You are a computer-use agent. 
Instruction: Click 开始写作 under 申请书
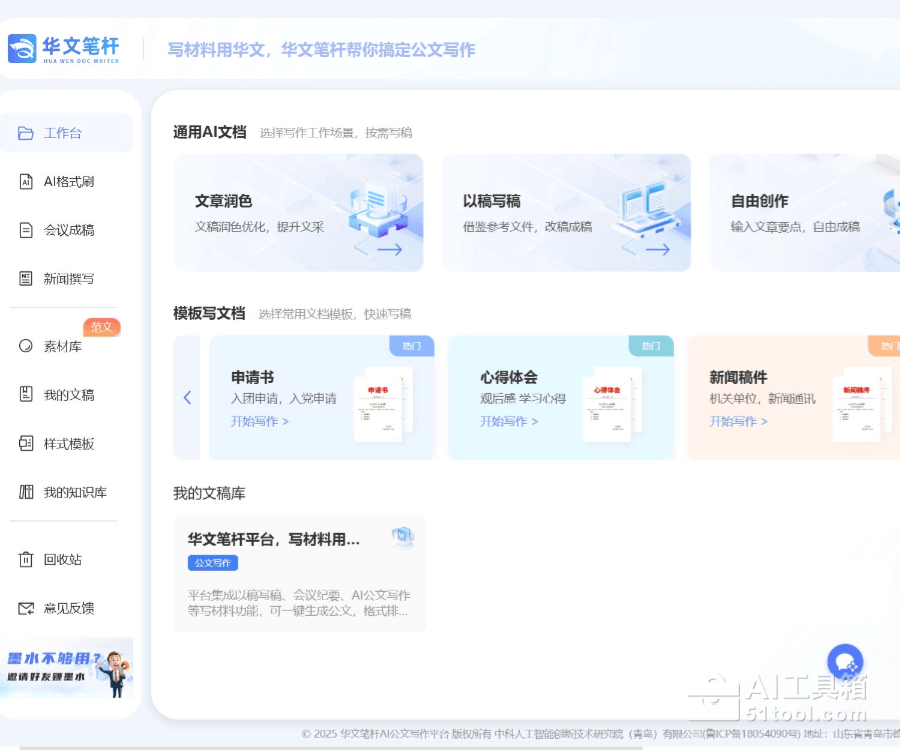click(x=260, y=421)
